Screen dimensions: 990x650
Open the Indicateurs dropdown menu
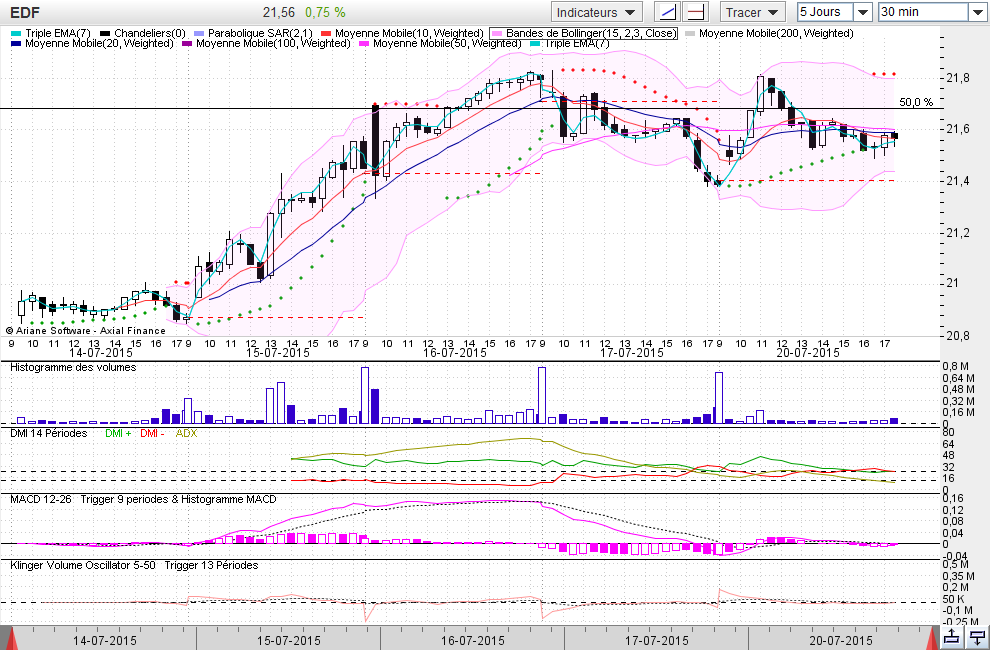point(597,12)
